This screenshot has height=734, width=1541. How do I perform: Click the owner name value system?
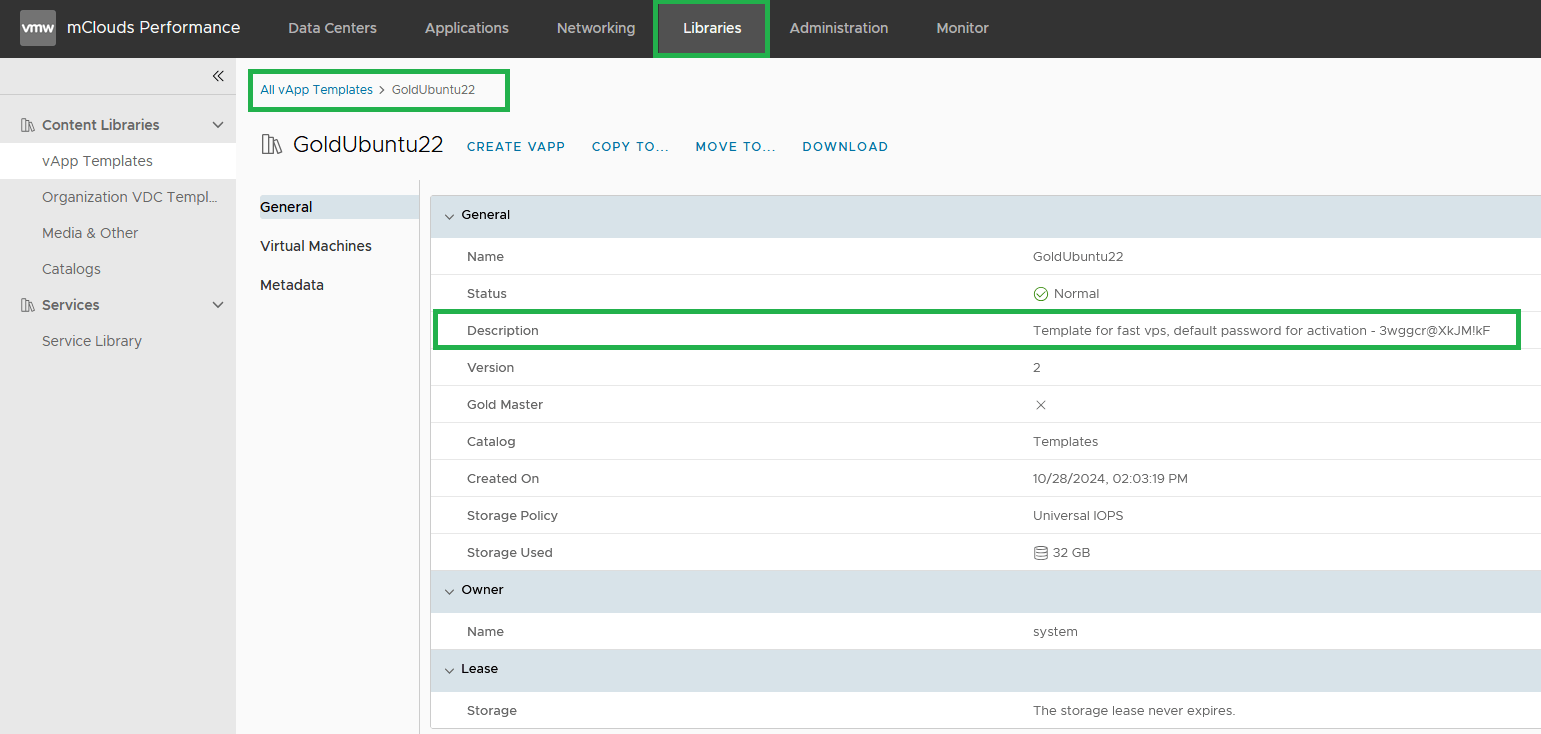pyautogui.click(x=1055, y=632)
